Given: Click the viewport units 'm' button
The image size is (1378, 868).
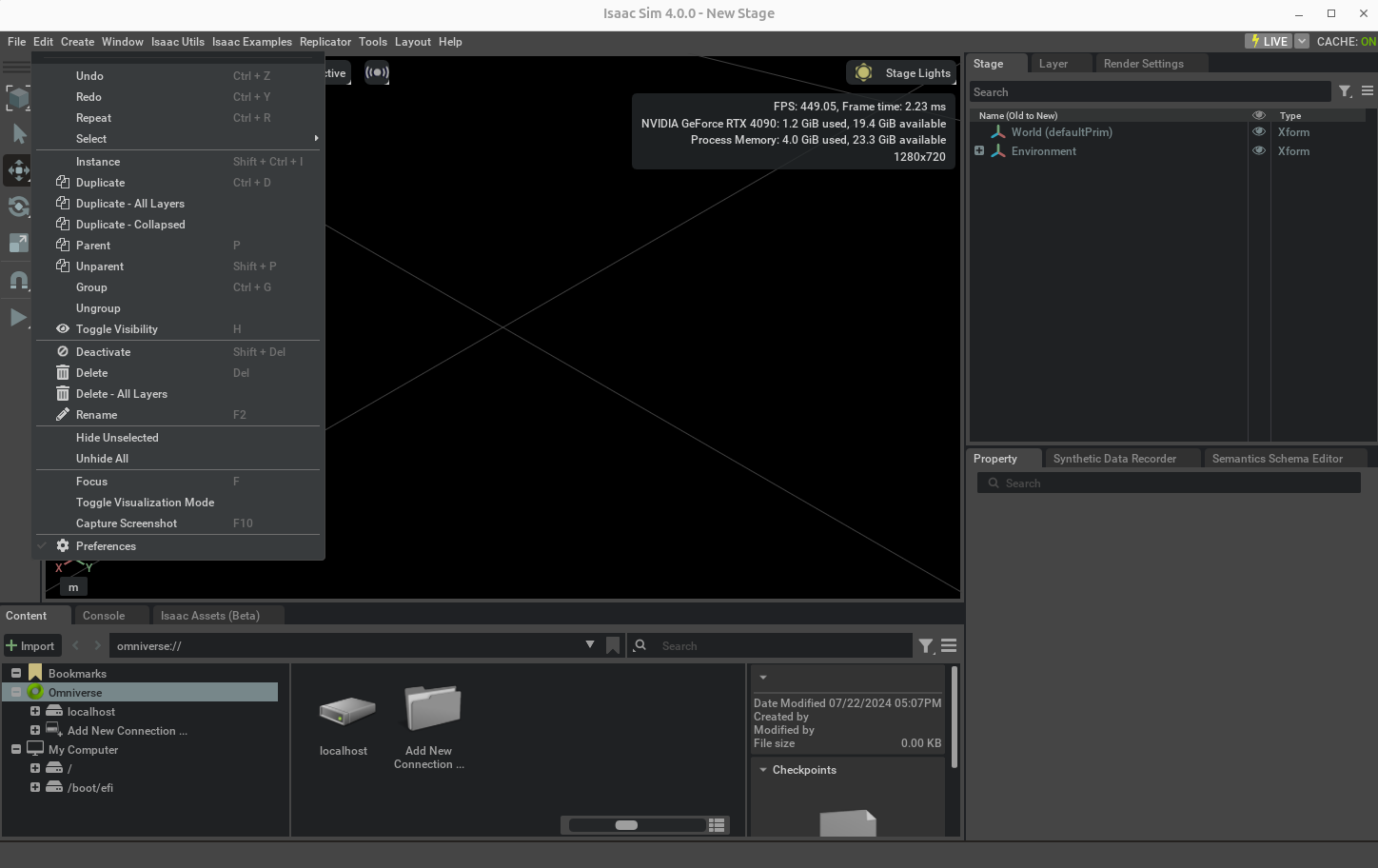Looking at the screenshot, I should pyautogui.click(x=73, y=588).
